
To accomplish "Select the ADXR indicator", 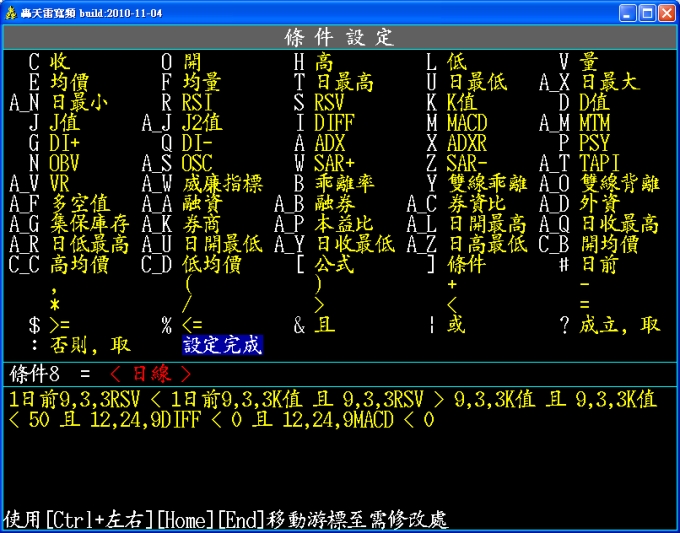I will (467, 143).
